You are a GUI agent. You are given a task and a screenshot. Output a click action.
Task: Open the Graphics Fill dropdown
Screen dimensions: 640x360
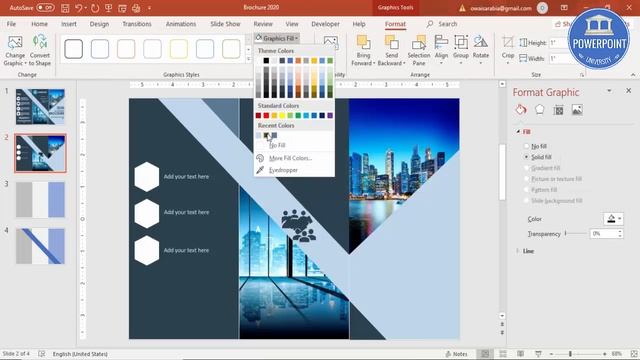pos(277,38)
